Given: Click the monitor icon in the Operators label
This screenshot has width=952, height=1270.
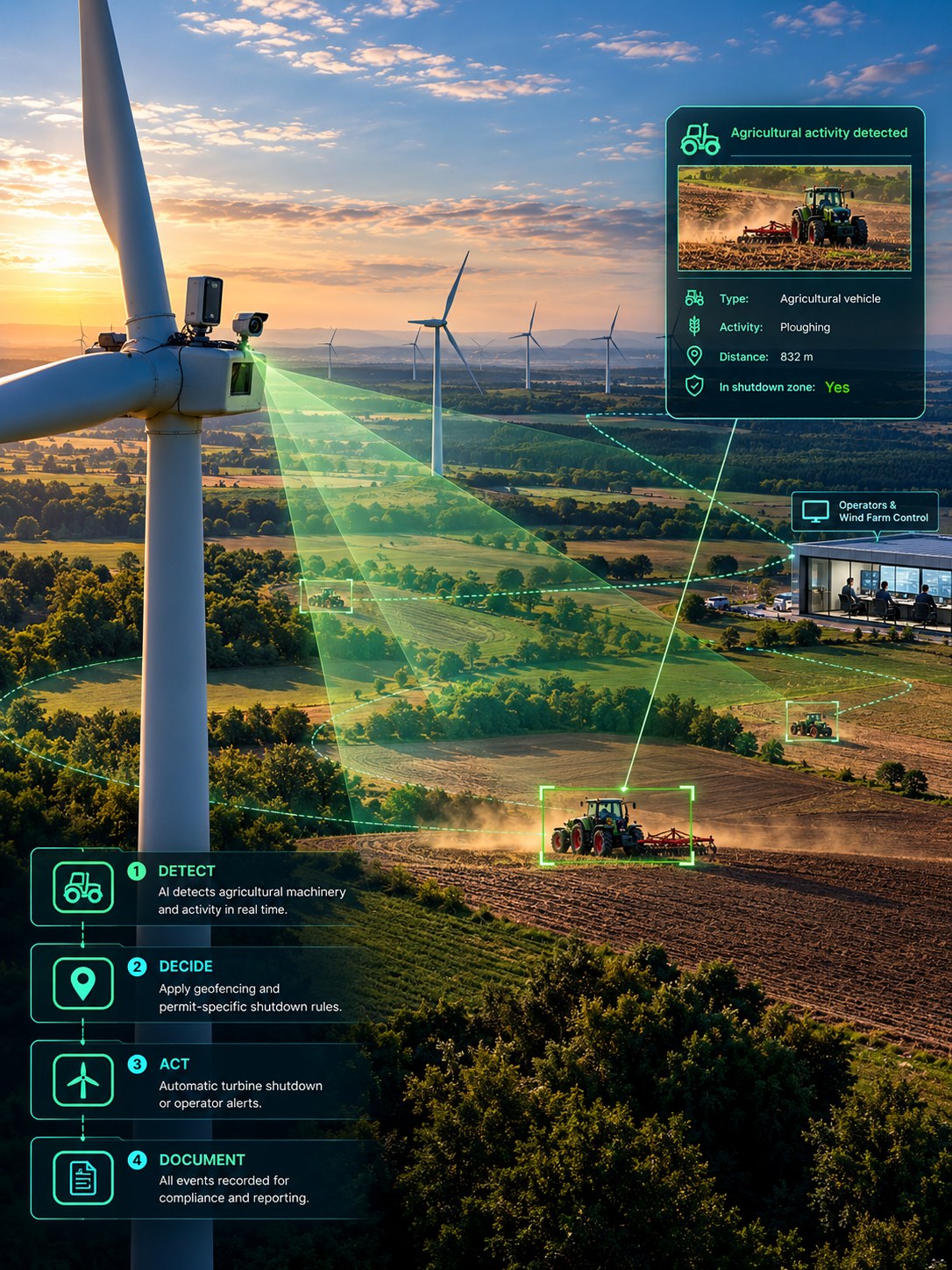Looking at the screenshot, I should (815, 511).
